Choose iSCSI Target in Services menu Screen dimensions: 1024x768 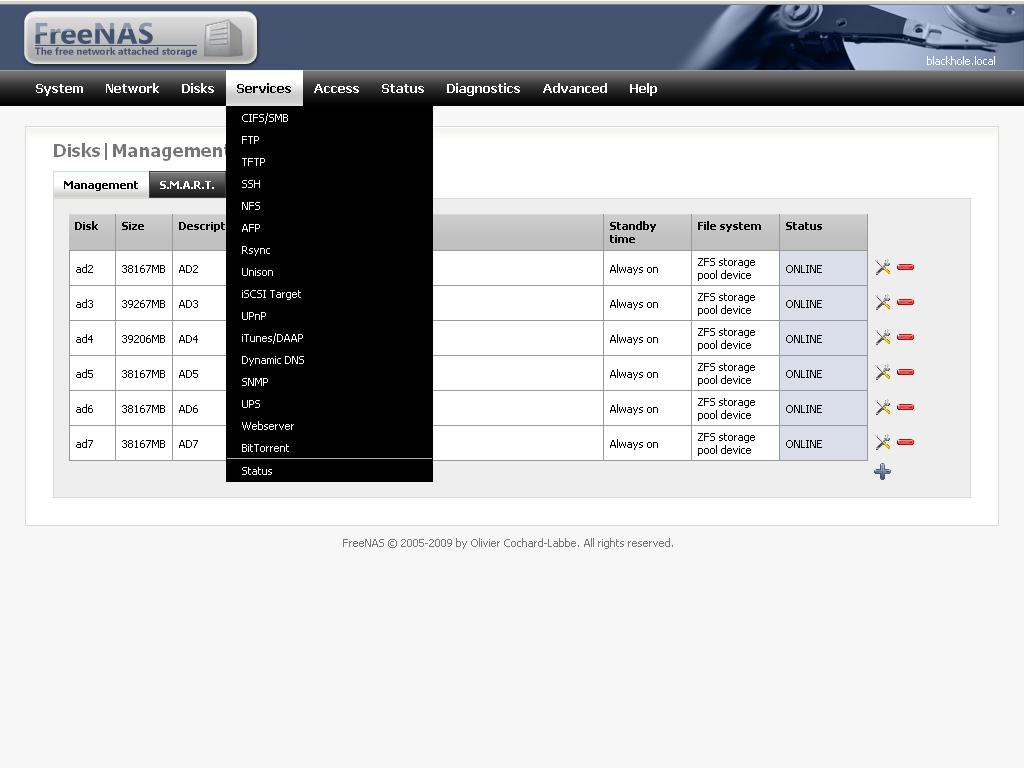pos(271,294)
